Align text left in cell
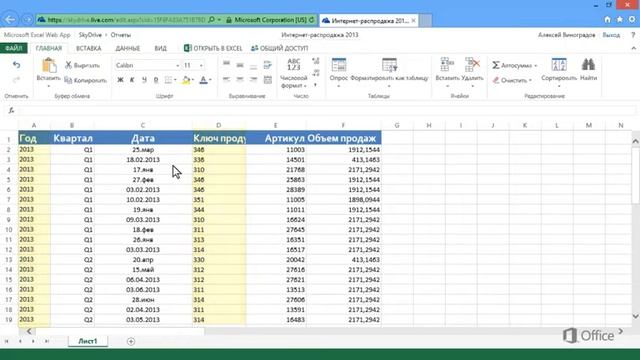The width and height of the screenshot is (640, 360). tap(227, 80)
